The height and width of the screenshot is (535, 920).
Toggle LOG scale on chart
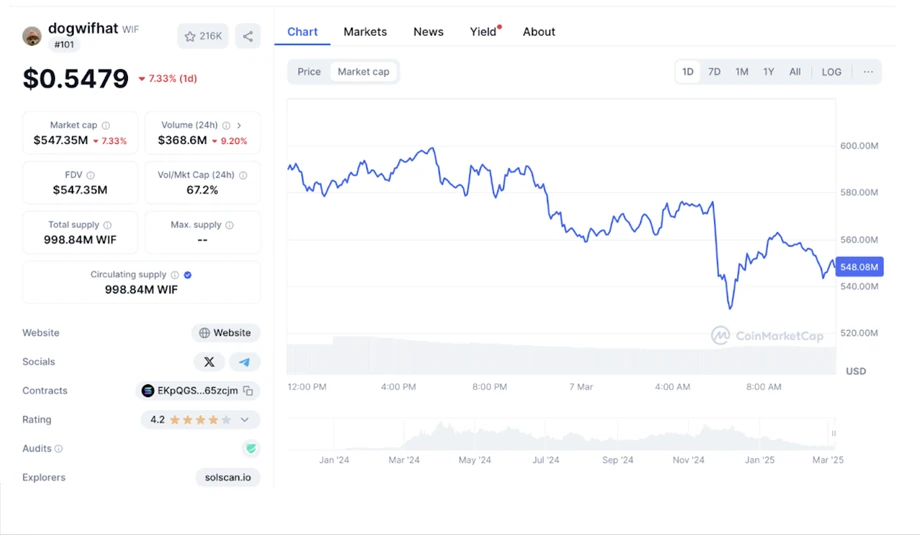point(831,72)
